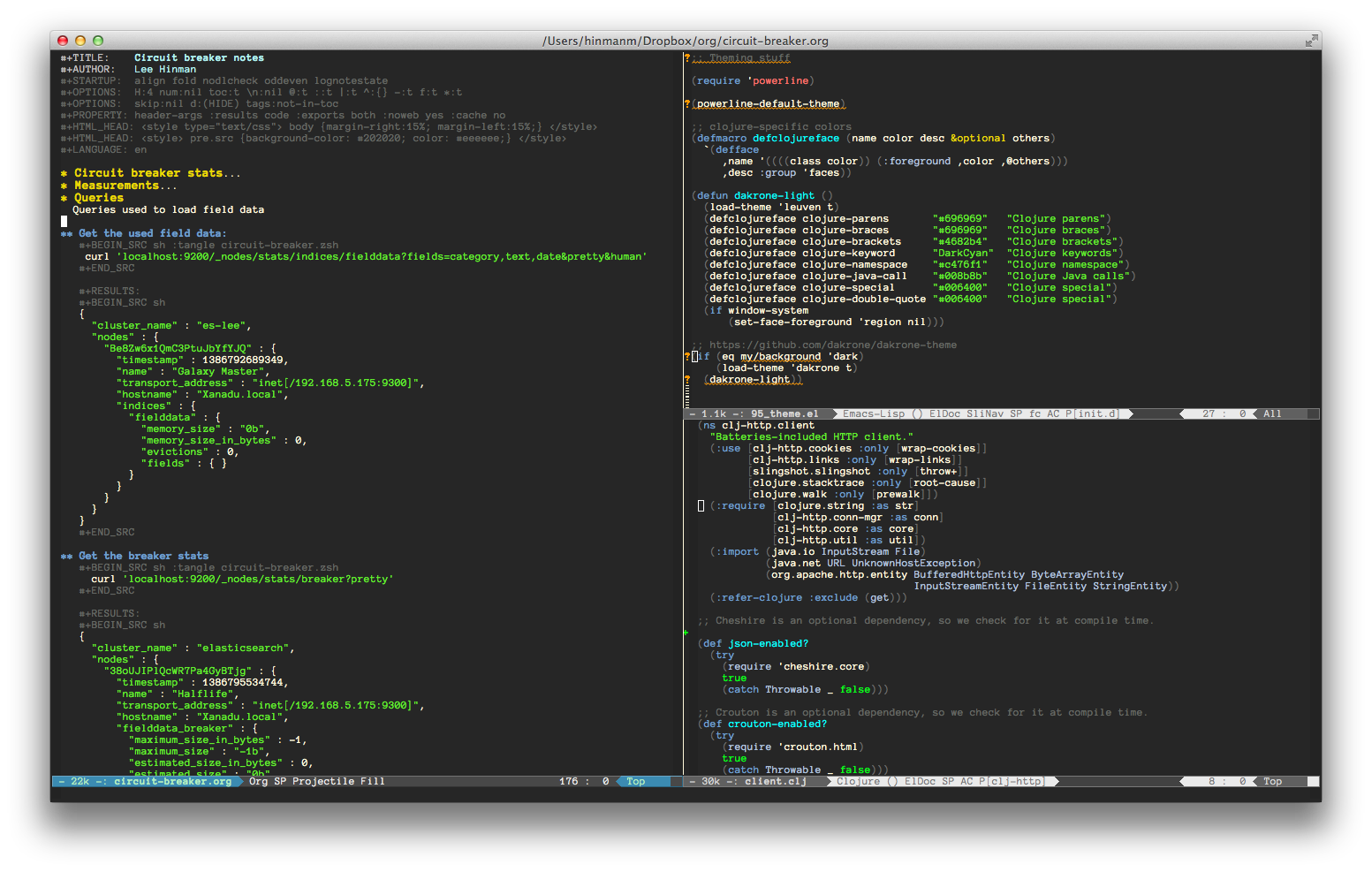Click the 'json-enabled?' def name
1372x872 pixels.
coord(769,644)
